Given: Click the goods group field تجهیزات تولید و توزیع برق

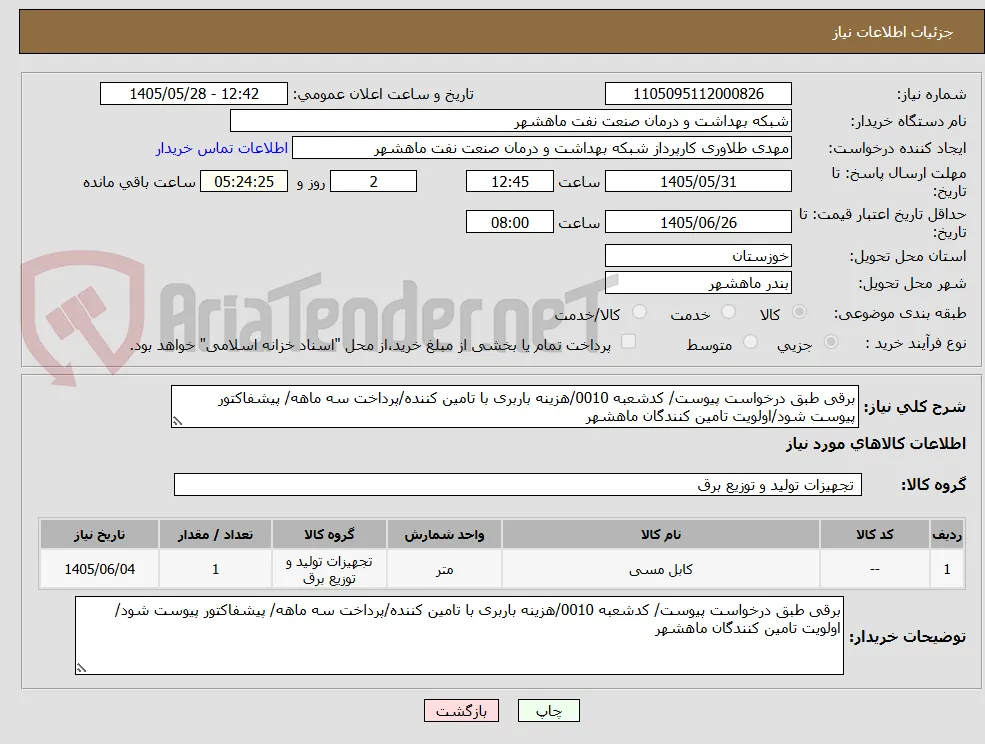Looking at the screenshot, I should [x=518, y=484].
